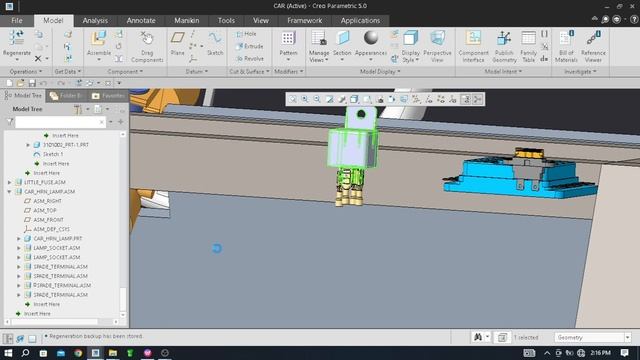Image resolution: width=640 pixels, height=360 pixels.
Task: Expand the Operations group dropdown
Action: [26, 71]
